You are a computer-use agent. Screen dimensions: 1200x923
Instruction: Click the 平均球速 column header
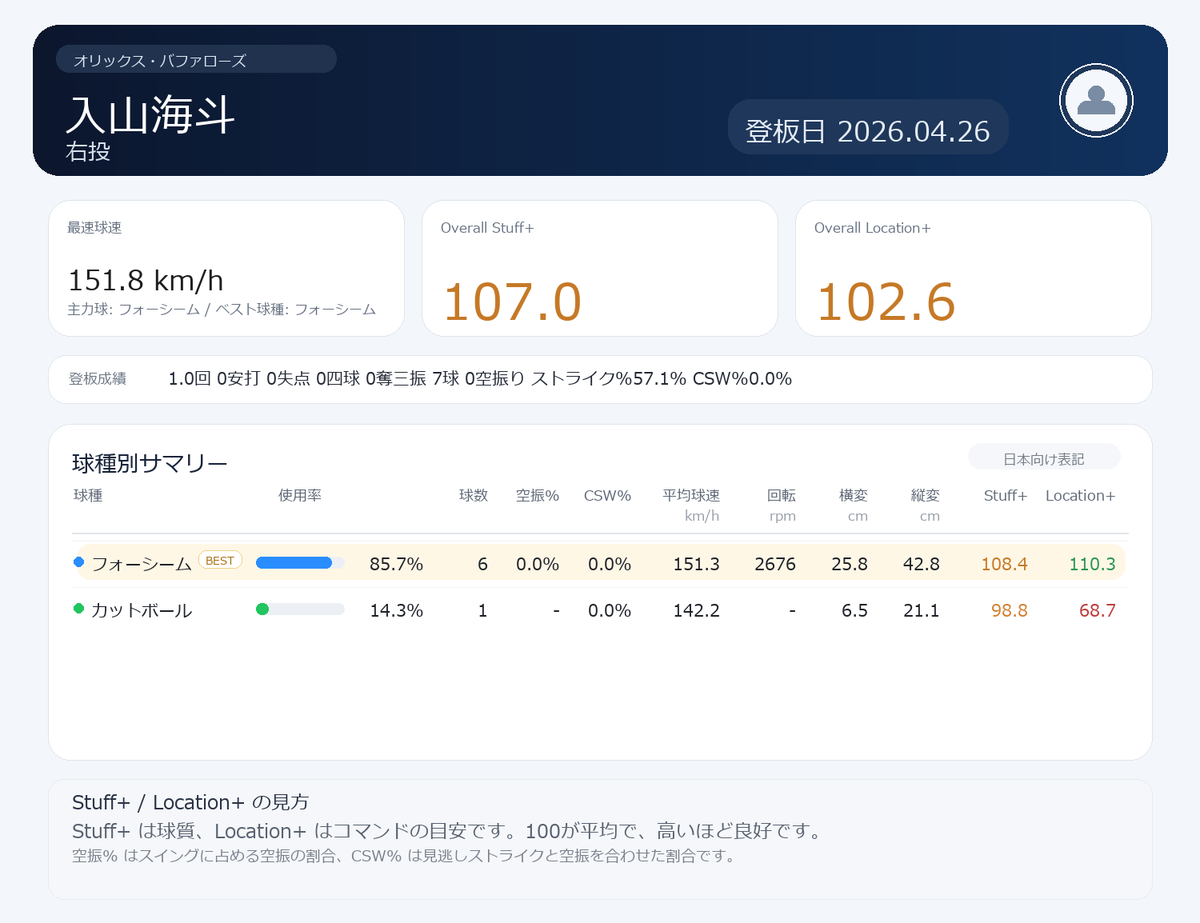(691, 495)
